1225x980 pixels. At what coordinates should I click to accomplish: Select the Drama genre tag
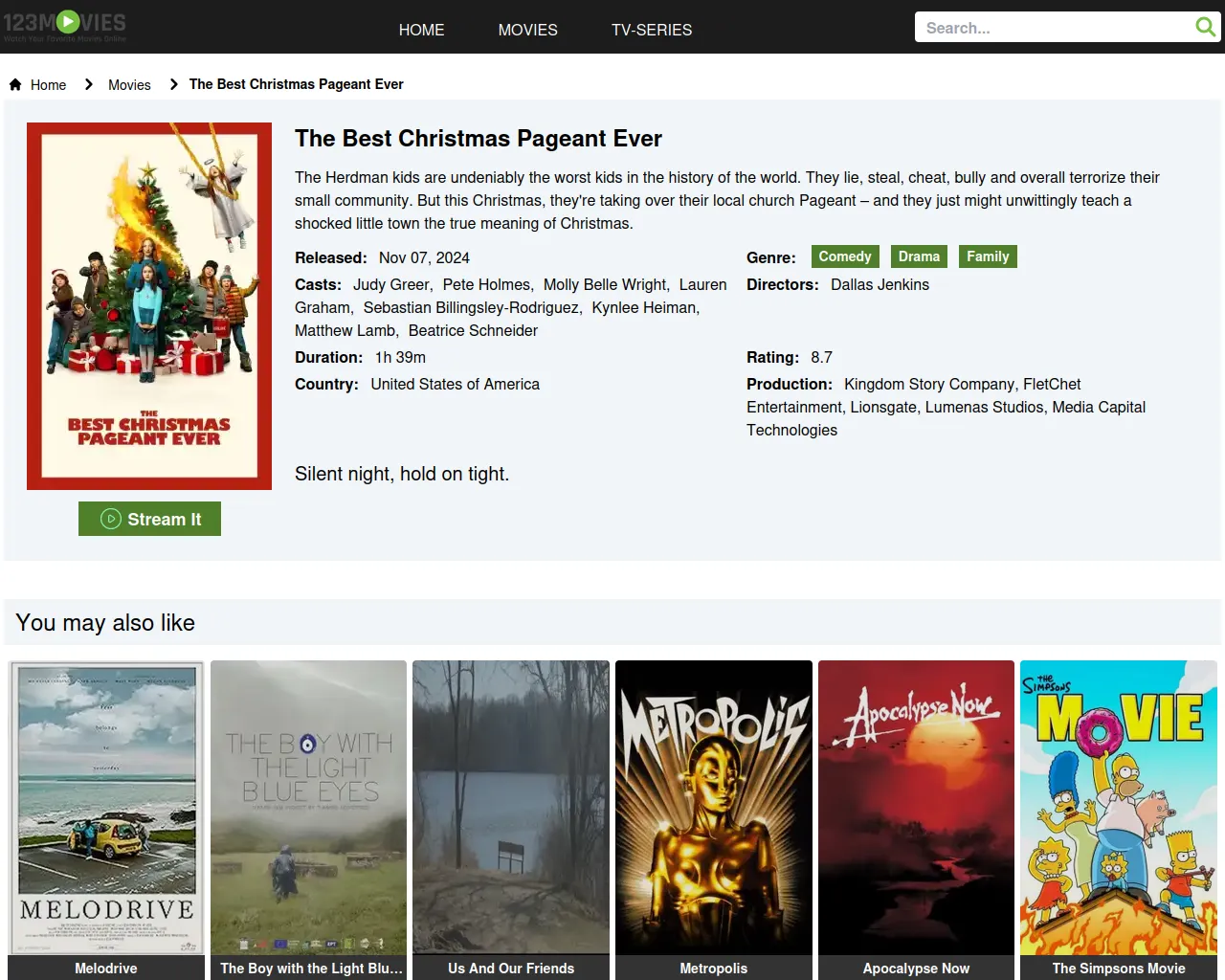919,256
